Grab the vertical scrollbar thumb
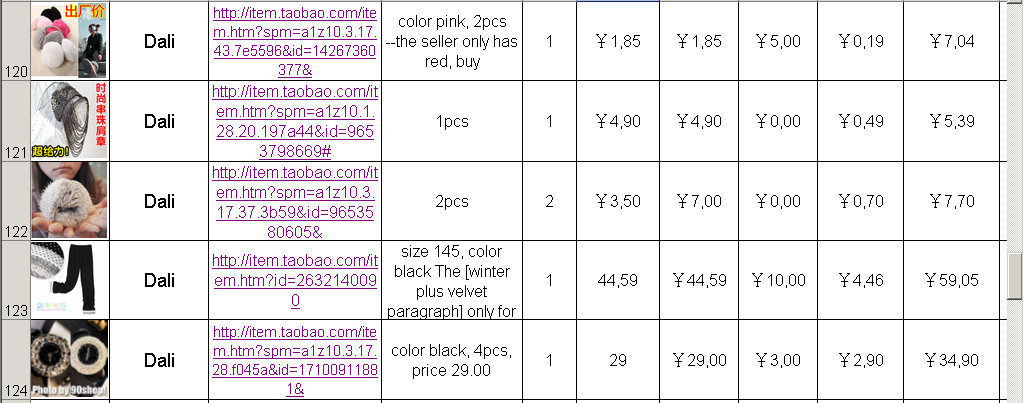Image resolution: width=1024 pixels, height=403 pixels. (1014, 275)
